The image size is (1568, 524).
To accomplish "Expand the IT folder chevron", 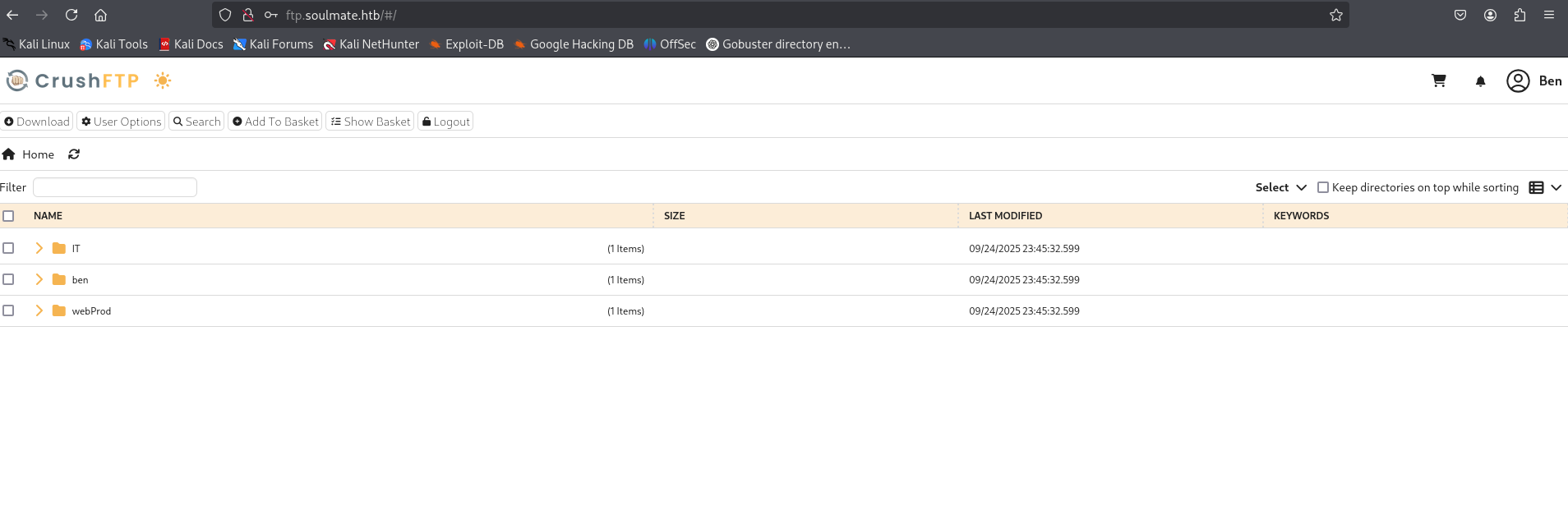I will (39, 248).
